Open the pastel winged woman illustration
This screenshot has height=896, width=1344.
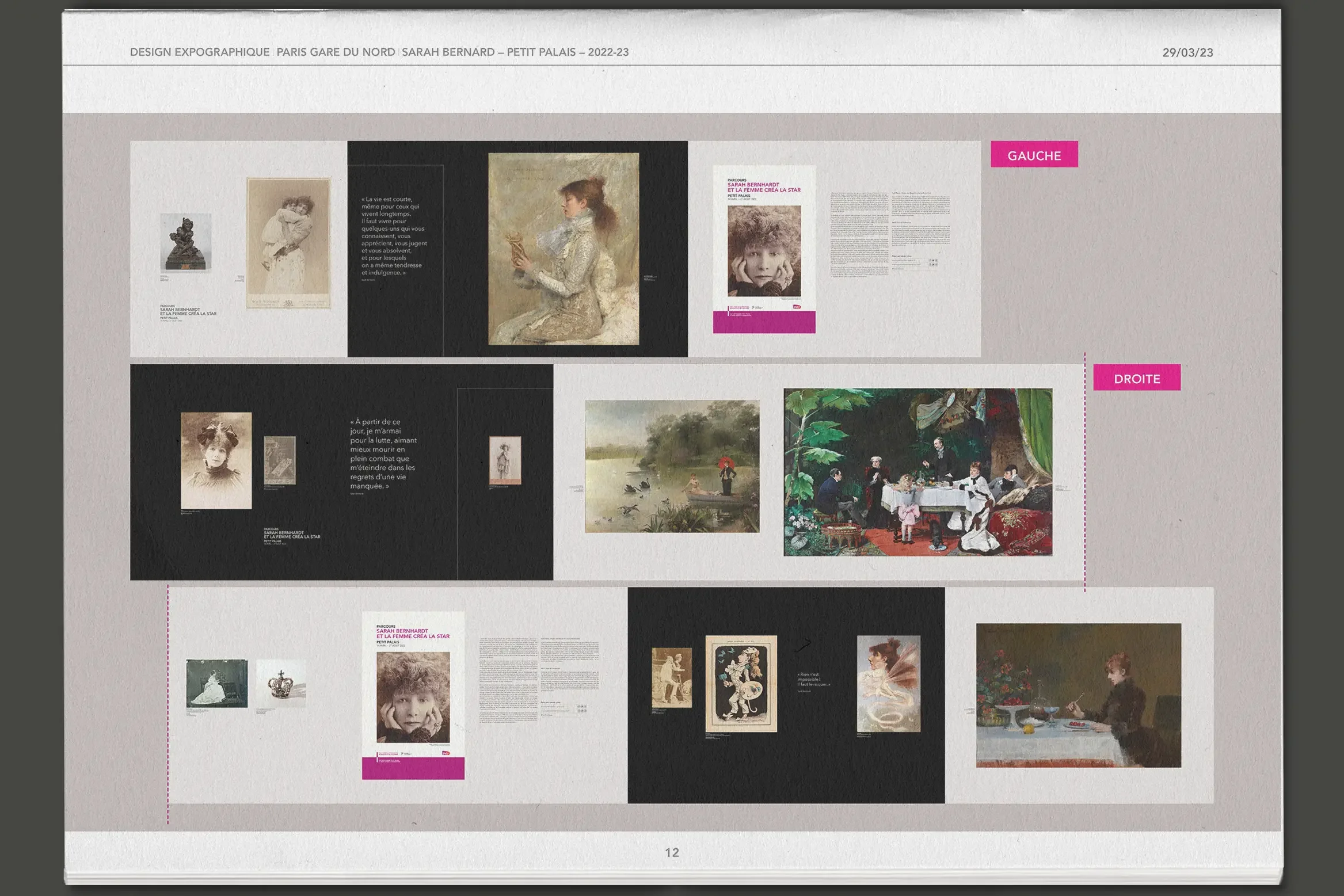(888, 684)
